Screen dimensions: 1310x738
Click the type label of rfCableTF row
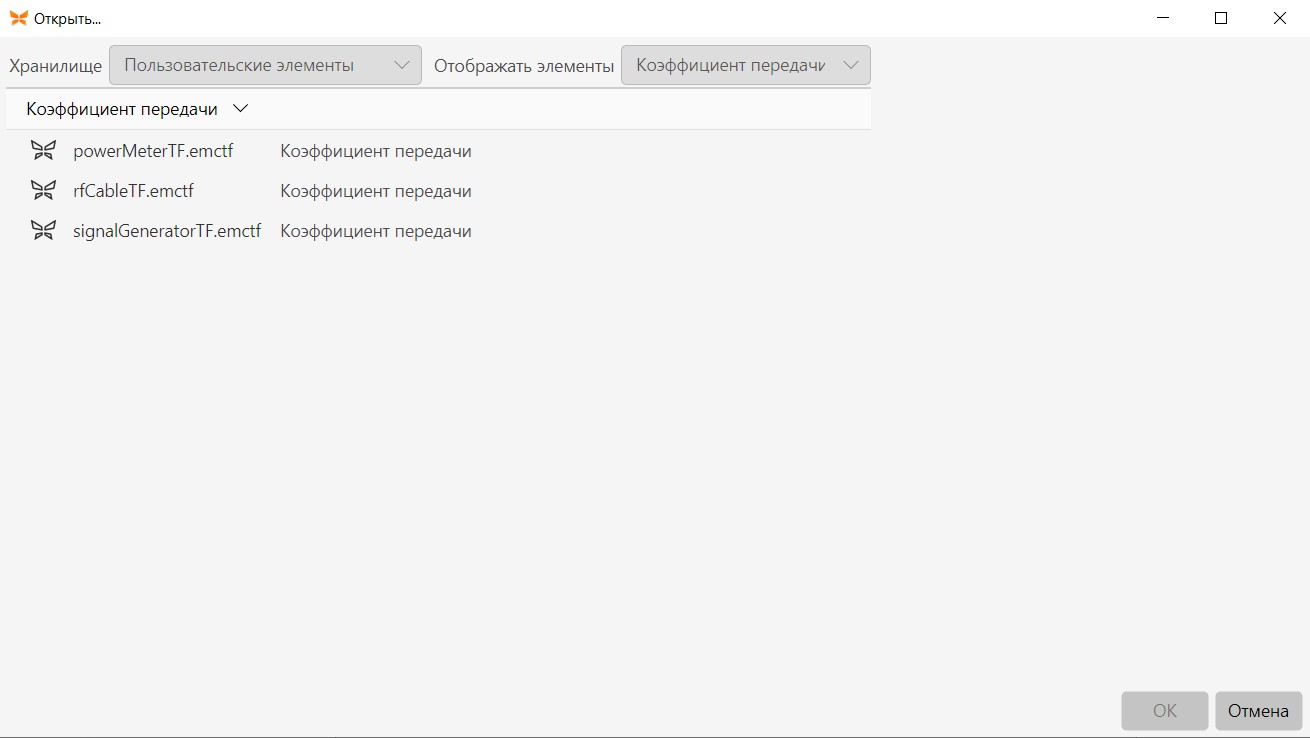click(376, 190)
